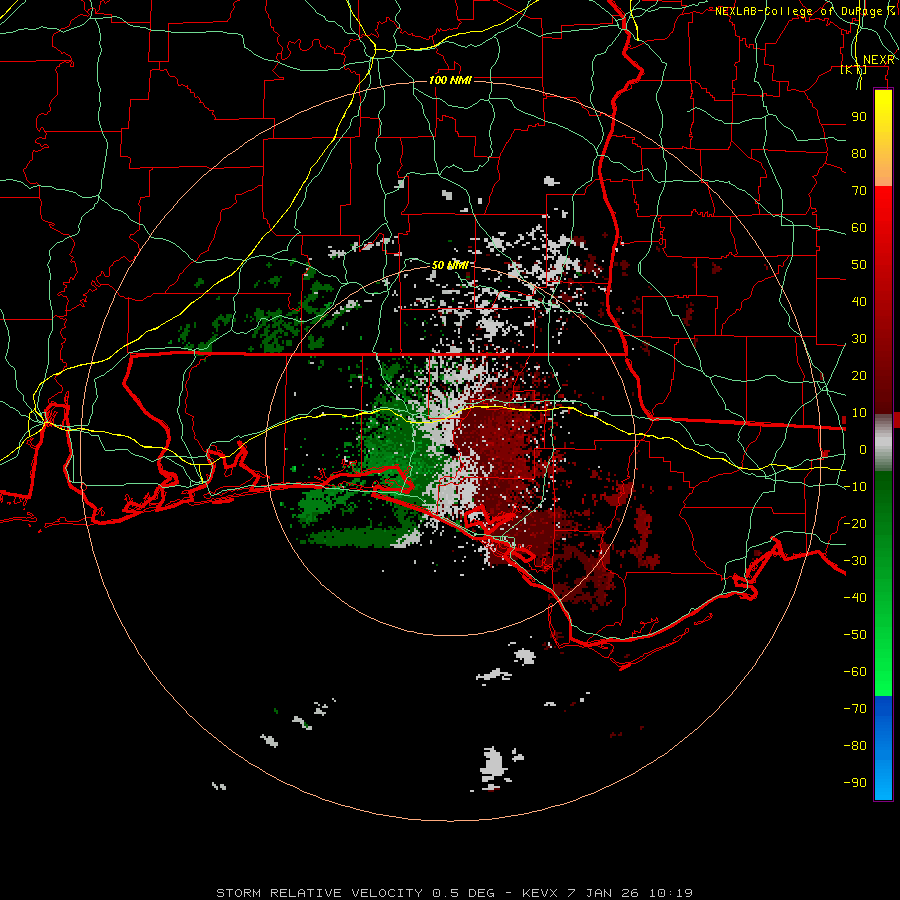Click the 30 value on velocity scale
Screen dimensions: 900x900
coord(859,339)
